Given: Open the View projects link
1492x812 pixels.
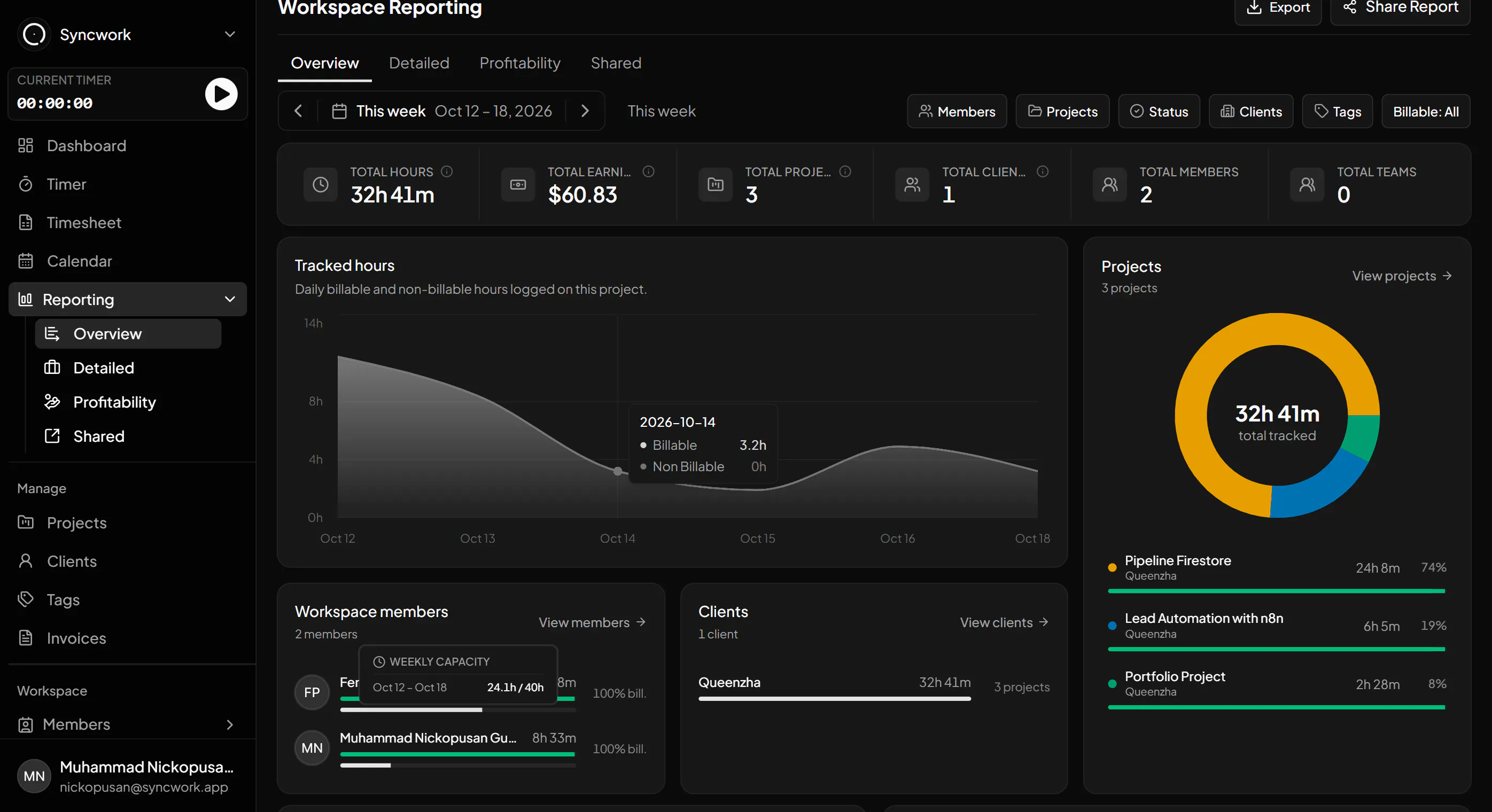Looking at the screenshot, I should (1402, 276).
